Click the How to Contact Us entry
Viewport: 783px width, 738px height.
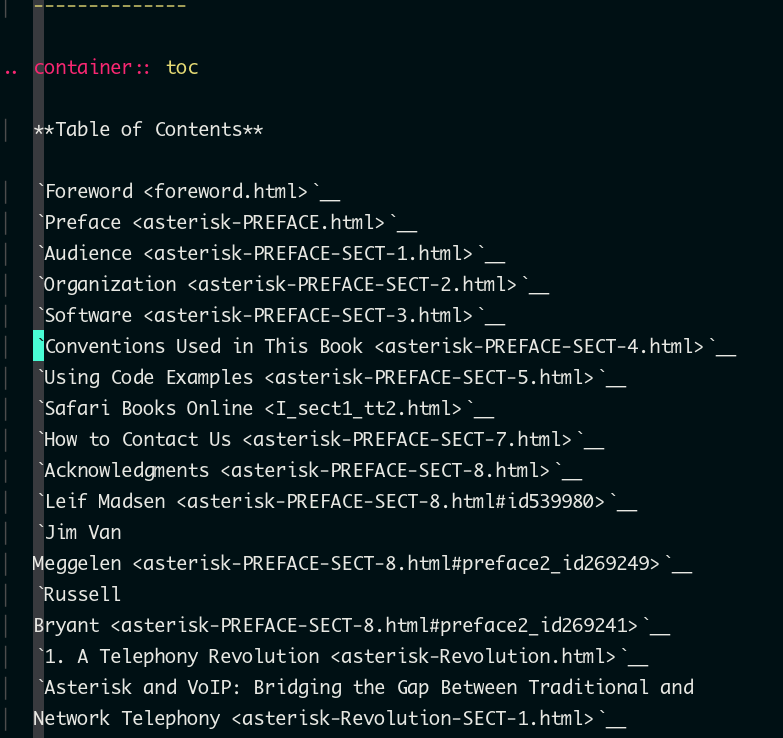tap(319, 439)
